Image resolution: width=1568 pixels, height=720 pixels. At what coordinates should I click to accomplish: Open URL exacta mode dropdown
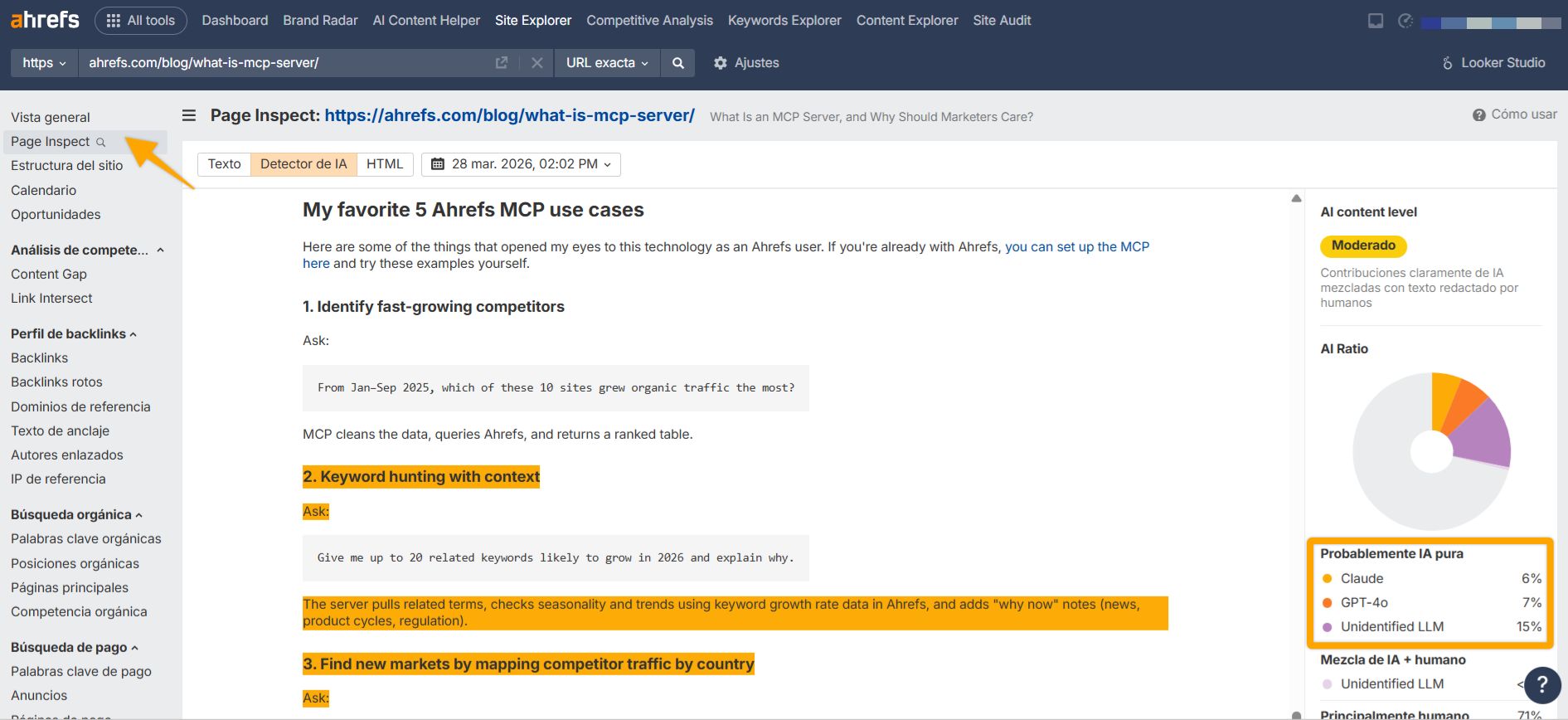607,63
